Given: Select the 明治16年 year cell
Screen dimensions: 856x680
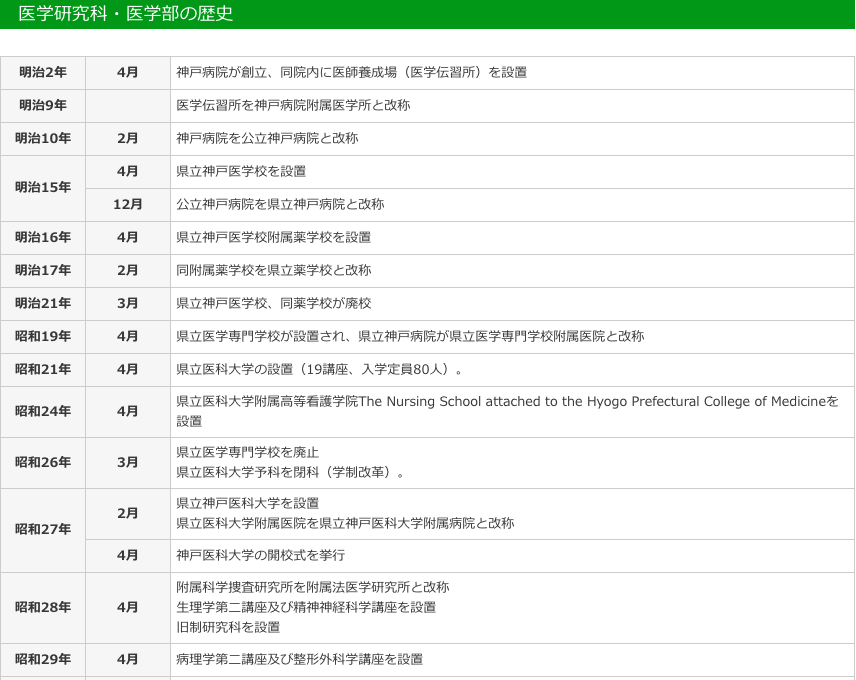Looking at the screenshot, I should (43, 237).
